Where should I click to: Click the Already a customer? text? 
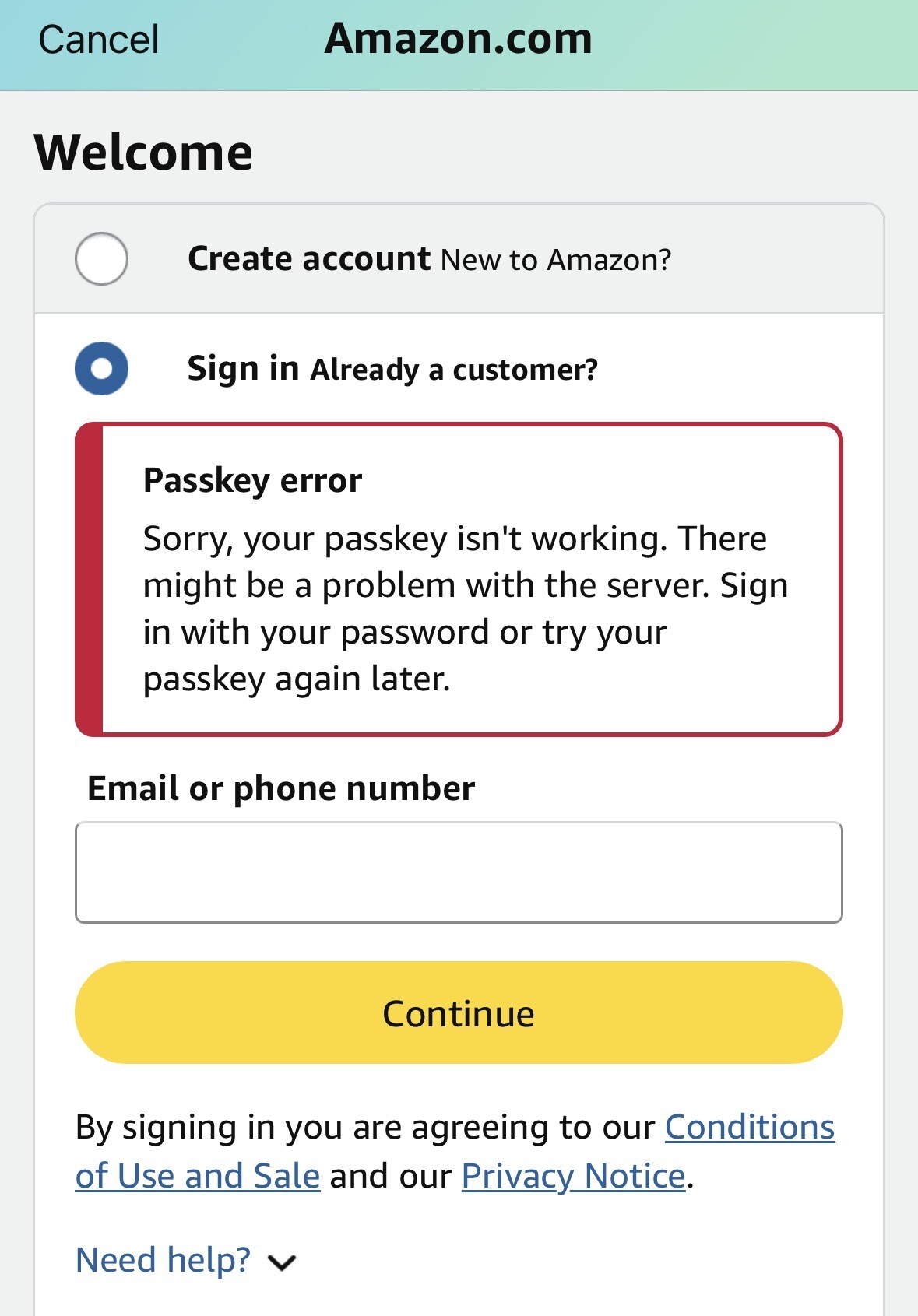(x=454, y=370)
